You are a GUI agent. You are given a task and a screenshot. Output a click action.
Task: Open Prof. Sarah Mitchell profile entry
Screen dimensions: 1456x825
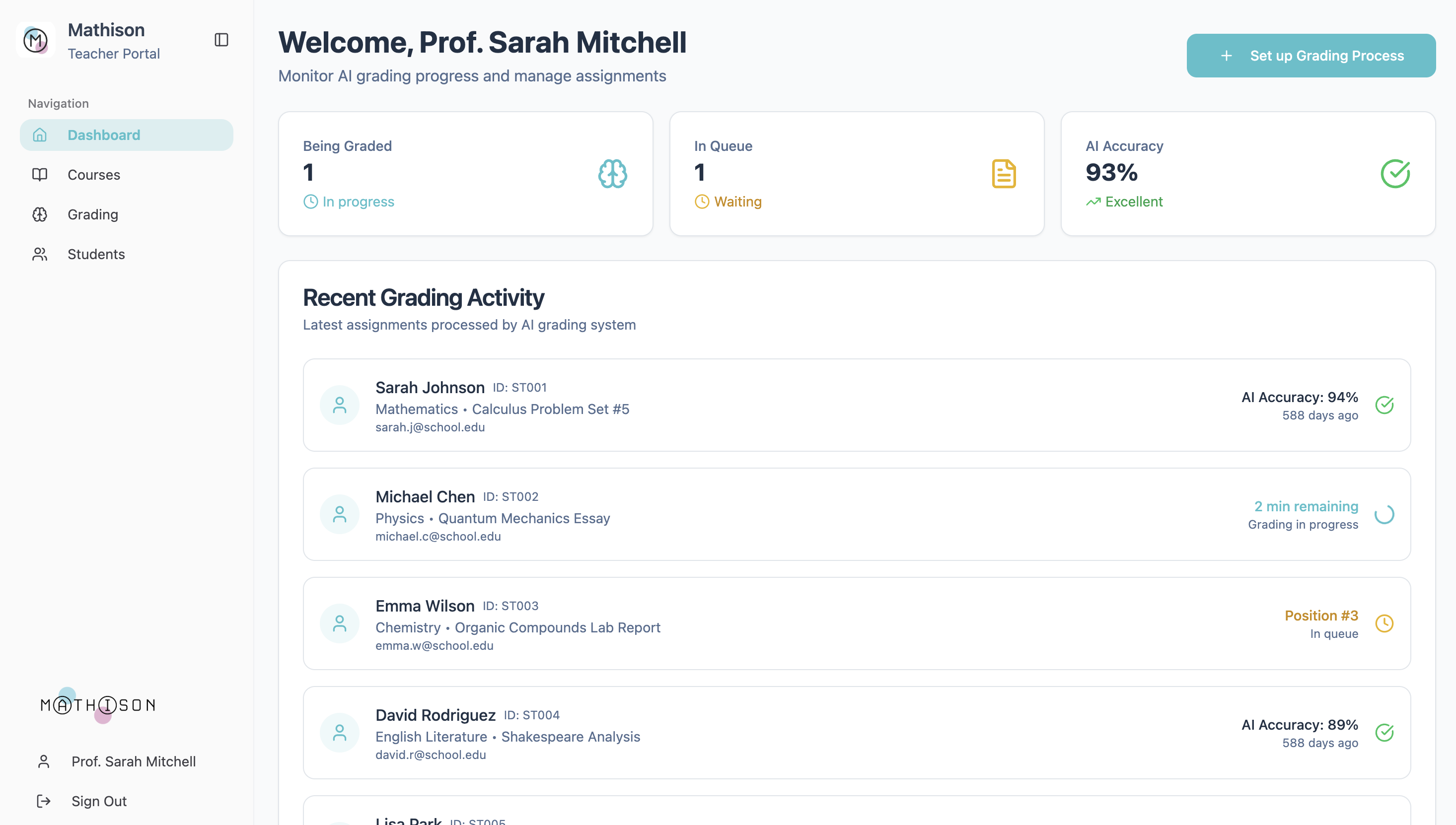pos(133,761)
